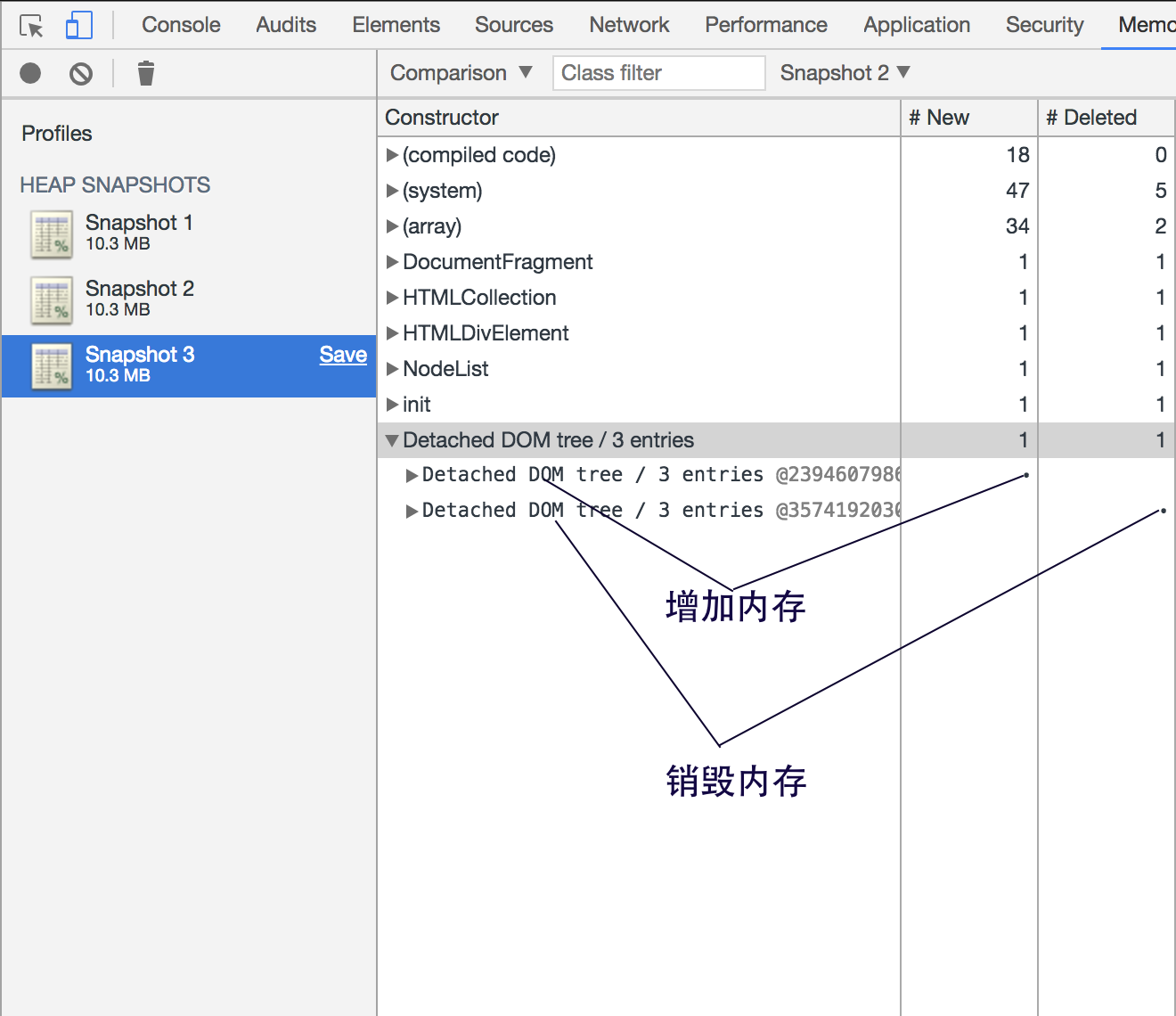Expand the (array) row

pos(392,226)
